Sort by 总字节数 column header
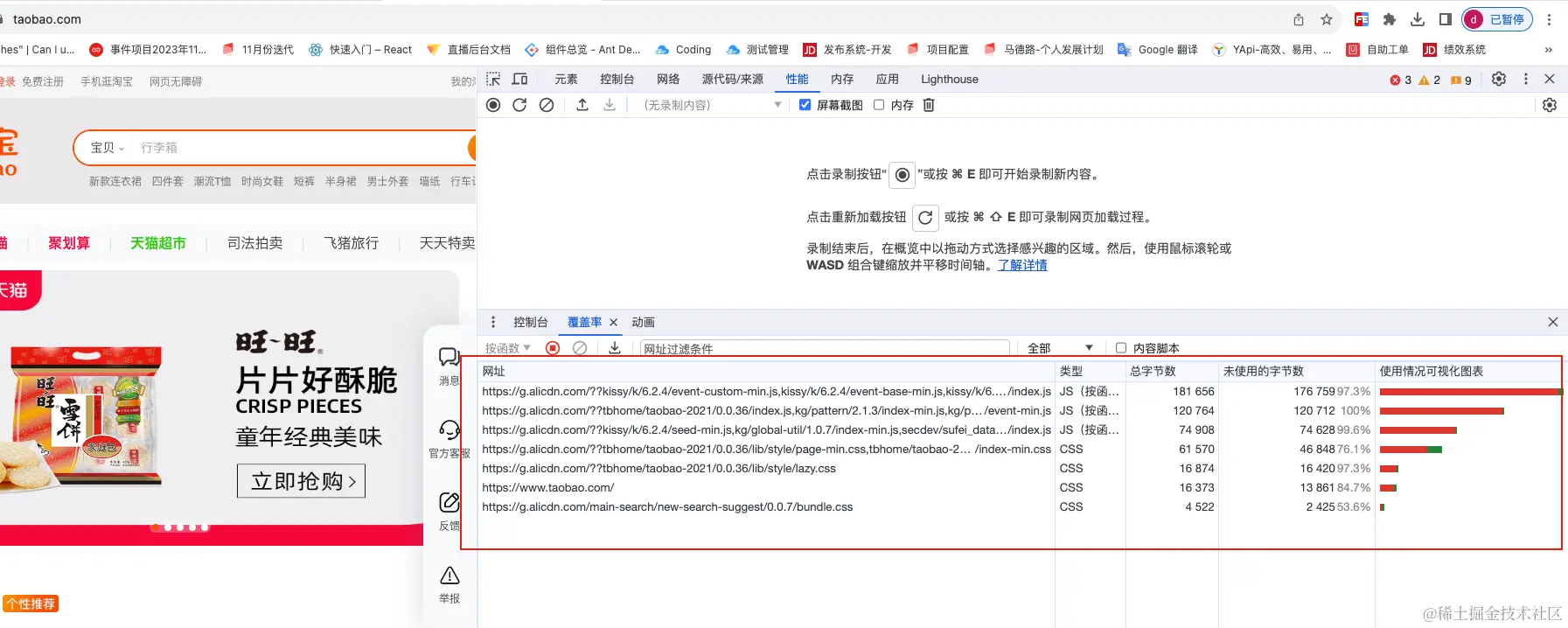1568x628 pixels. 1171,372
